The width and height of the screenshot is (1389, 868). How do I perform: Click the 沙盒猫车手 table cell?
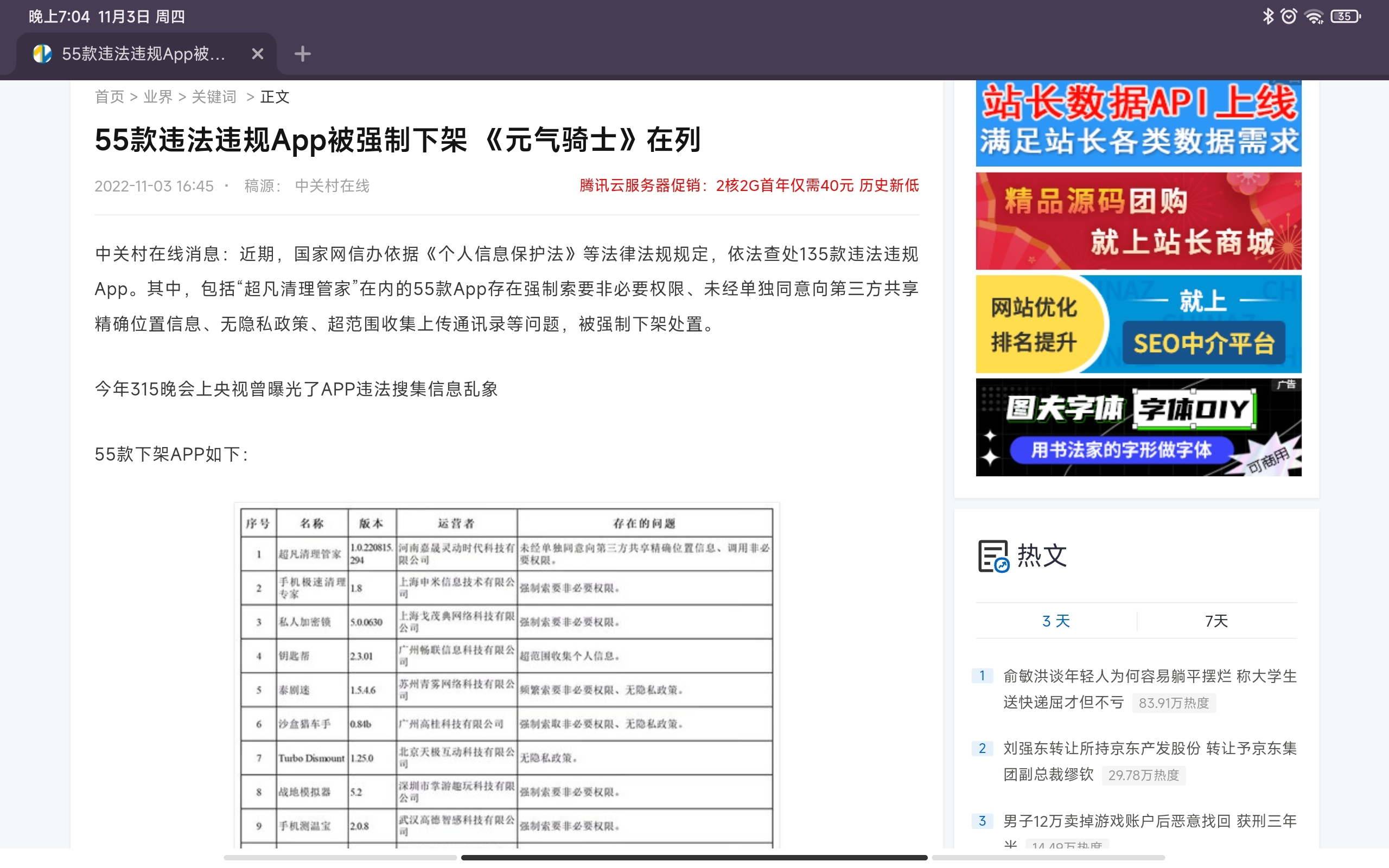(x=311, y=724)
